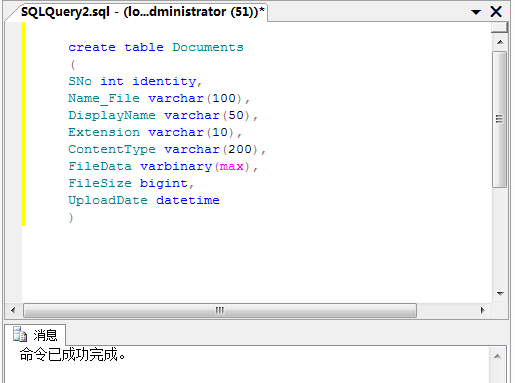Click the '200' length value

[x=240, y=149]
